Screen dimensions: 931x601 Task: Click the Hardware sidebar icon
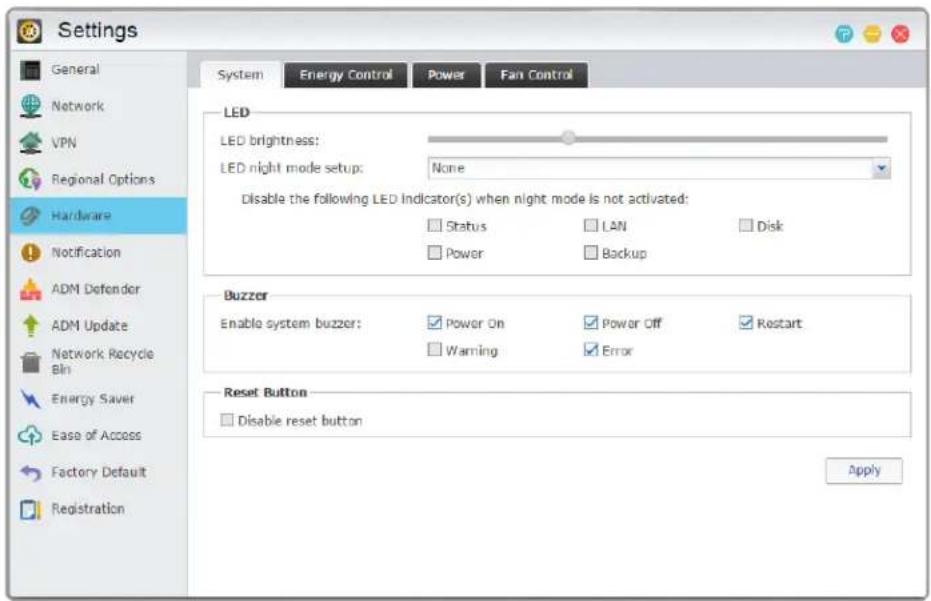click(x=30, y=216)
